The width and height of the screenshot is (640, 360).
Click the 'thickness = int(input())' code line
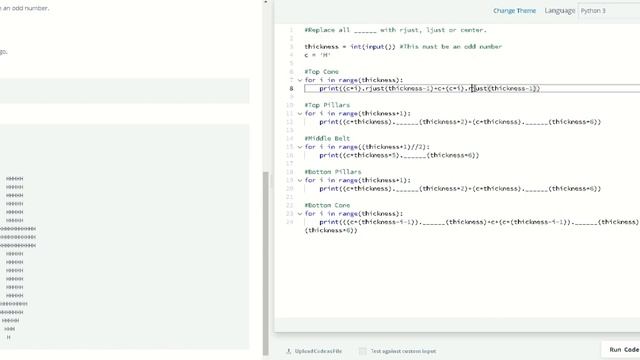point(403,47)
